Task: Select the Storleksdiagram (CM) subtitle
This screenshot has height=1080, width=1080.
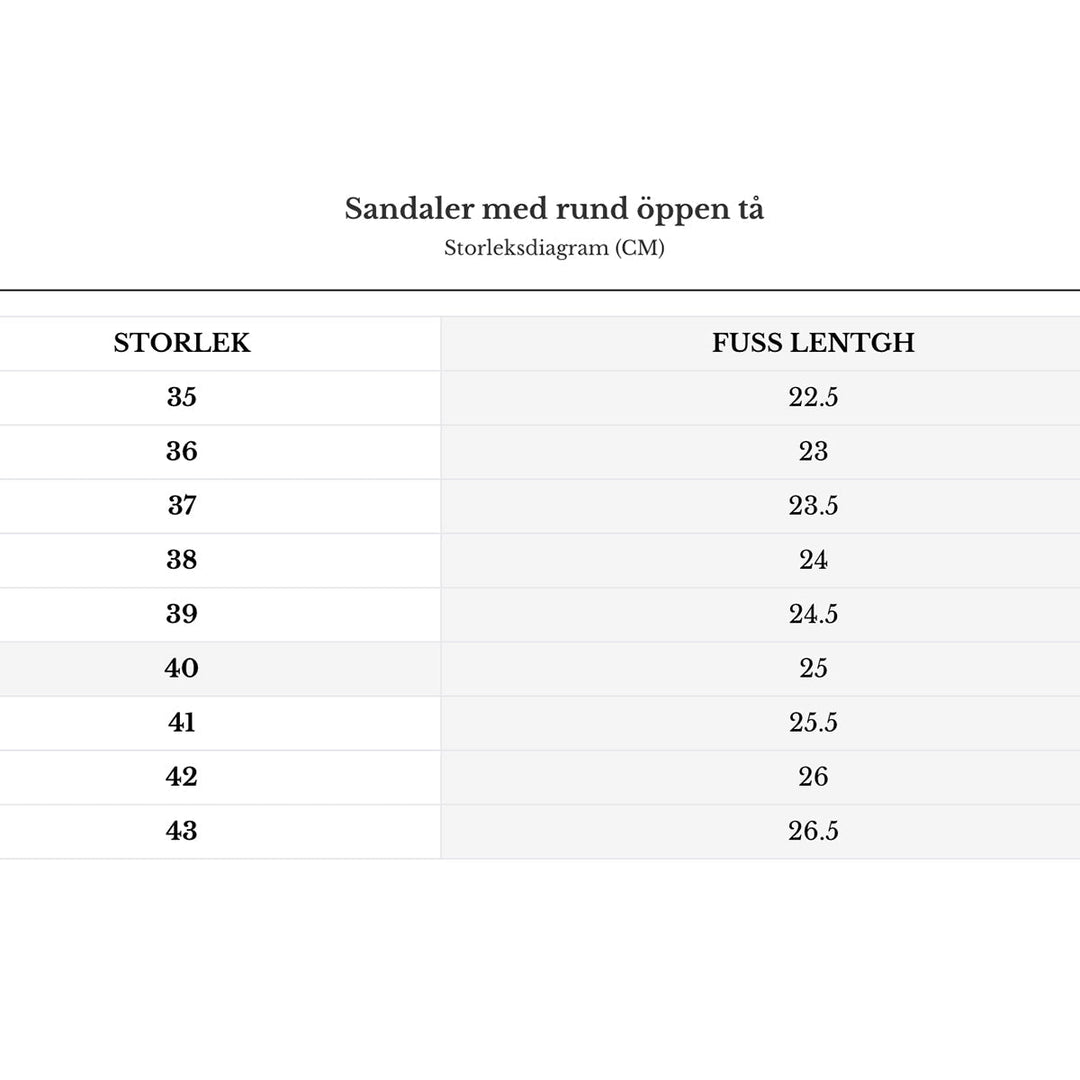Action: click(554, 247)
